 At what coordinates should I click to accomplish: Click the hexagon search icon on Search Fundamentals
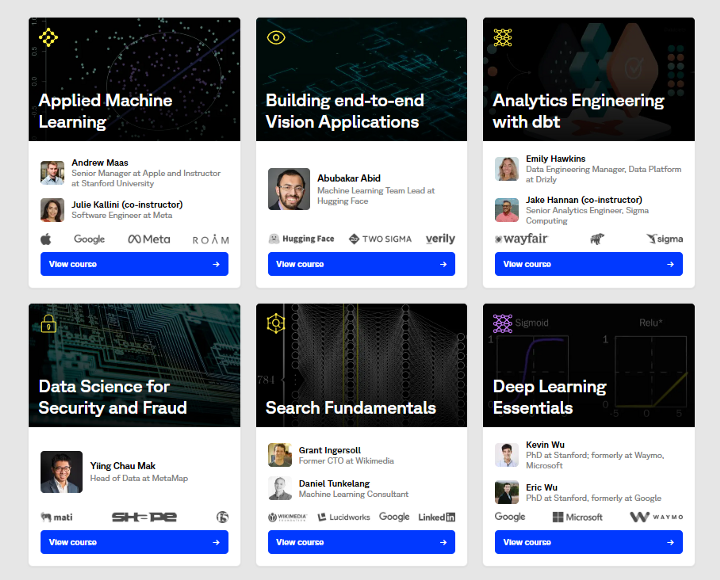276,323
